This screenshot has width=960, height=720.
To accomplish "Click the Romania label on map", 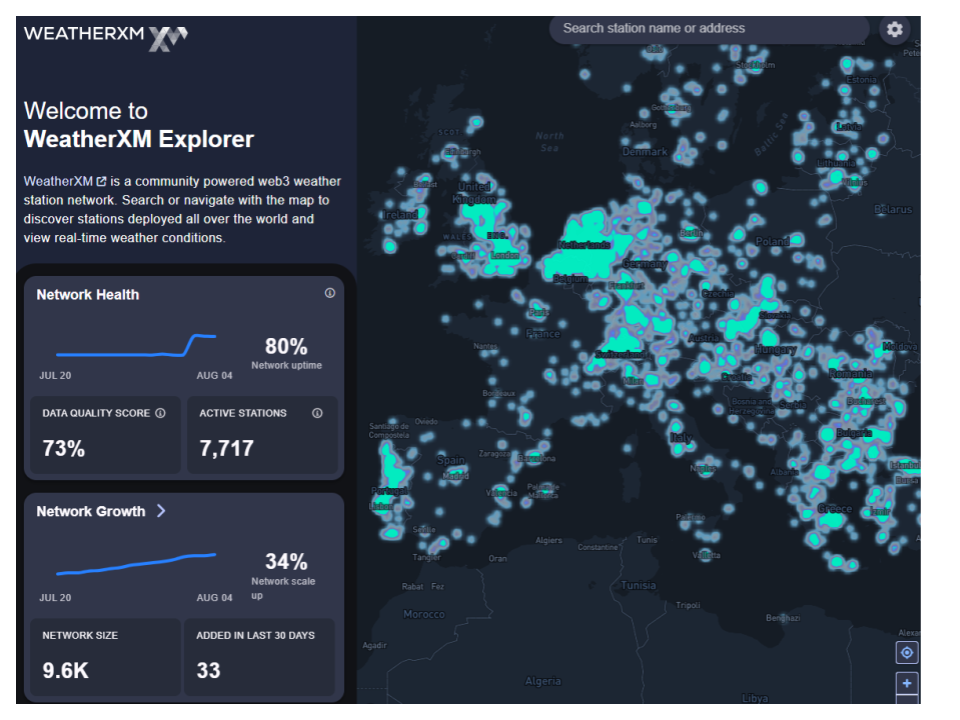I will (x=850, y=373).
